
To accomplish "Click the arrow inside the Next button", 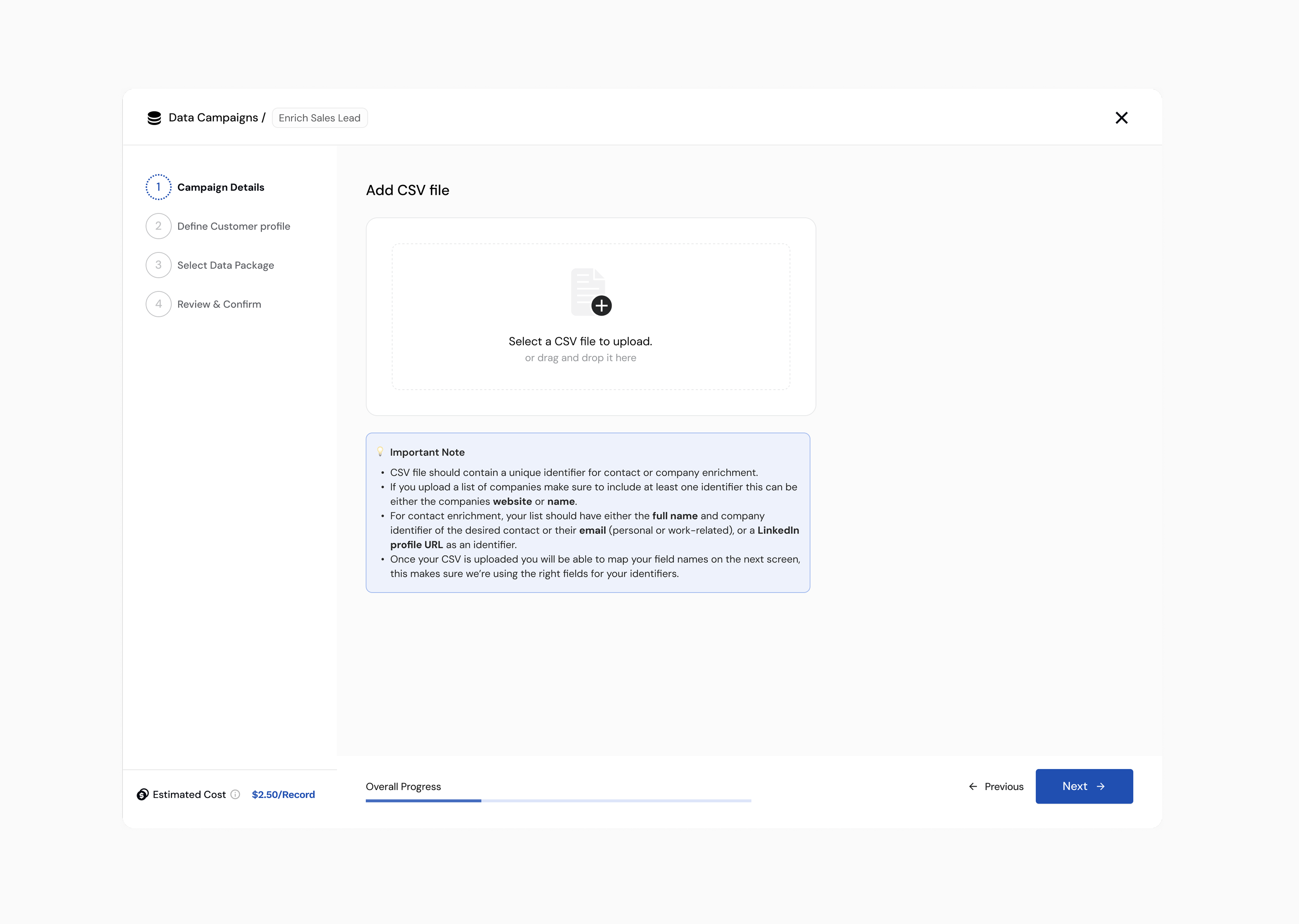I will (1100, 786).
